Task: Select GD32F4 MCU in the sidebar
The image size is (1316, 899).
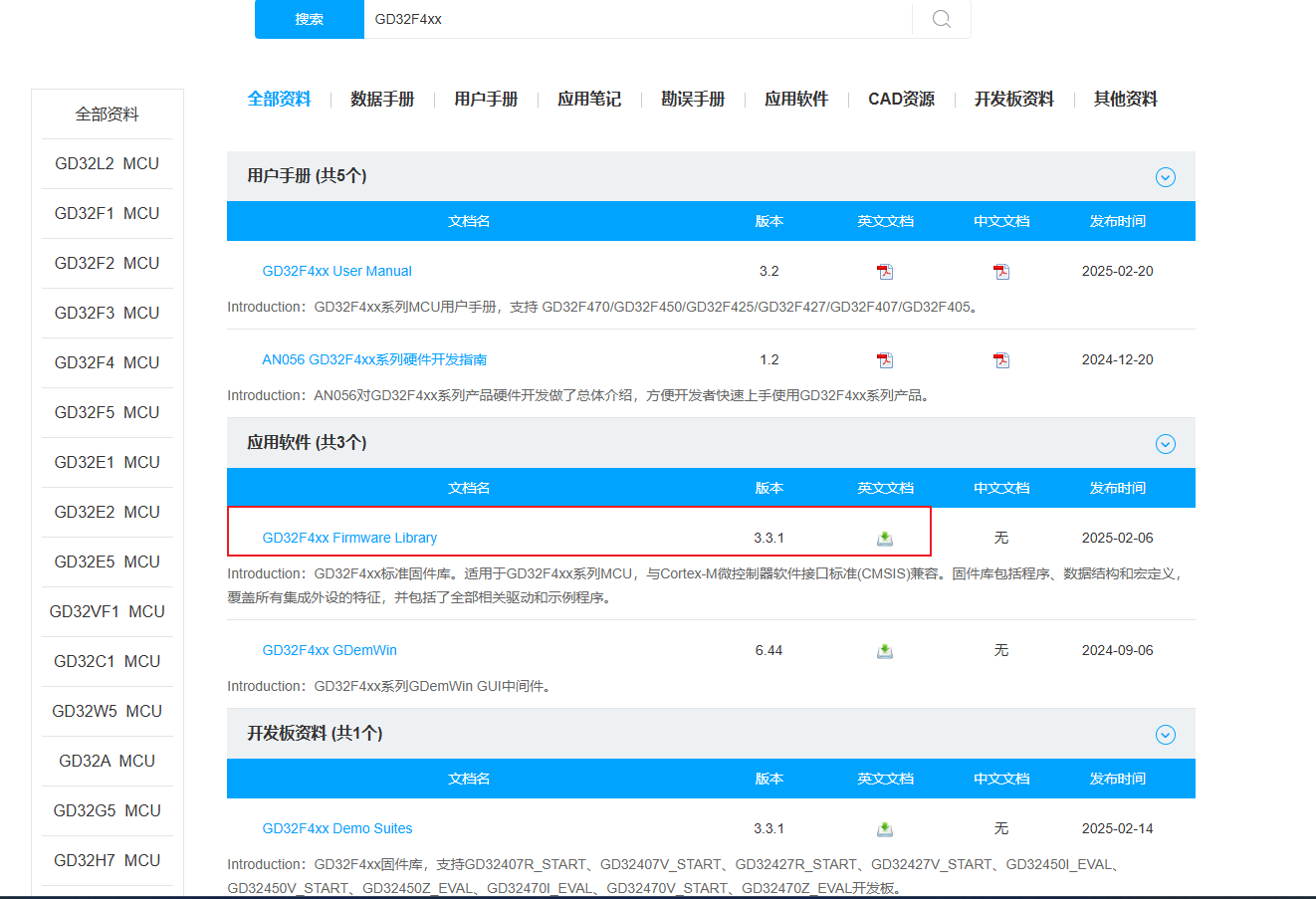Action: [108, 362]
